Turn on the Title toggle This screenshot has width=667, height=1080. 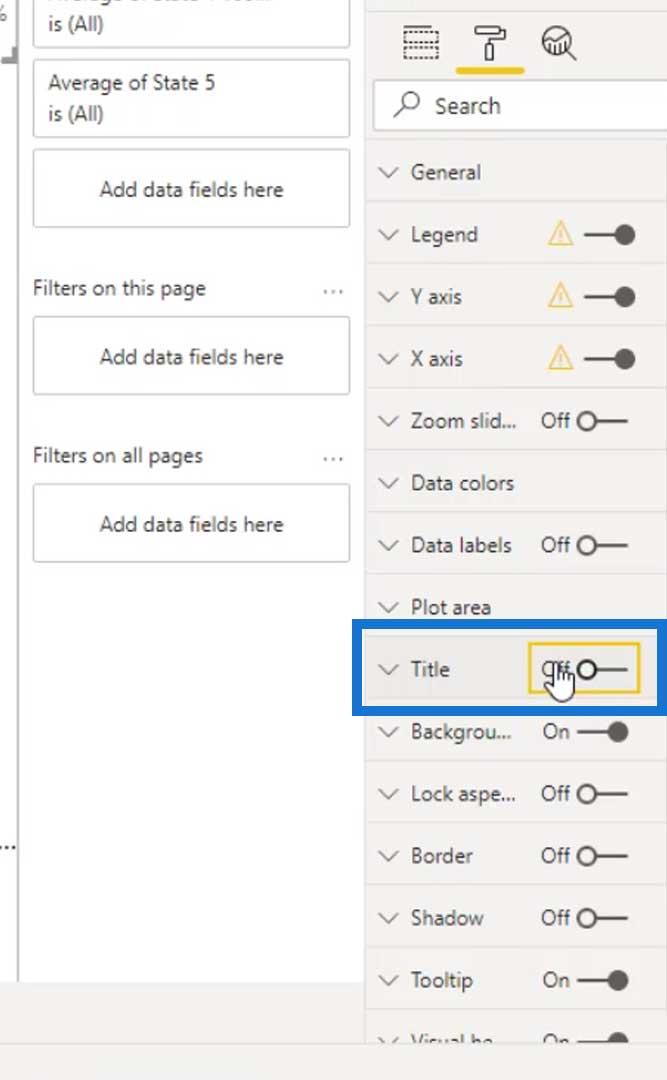(x=602, y=669)
